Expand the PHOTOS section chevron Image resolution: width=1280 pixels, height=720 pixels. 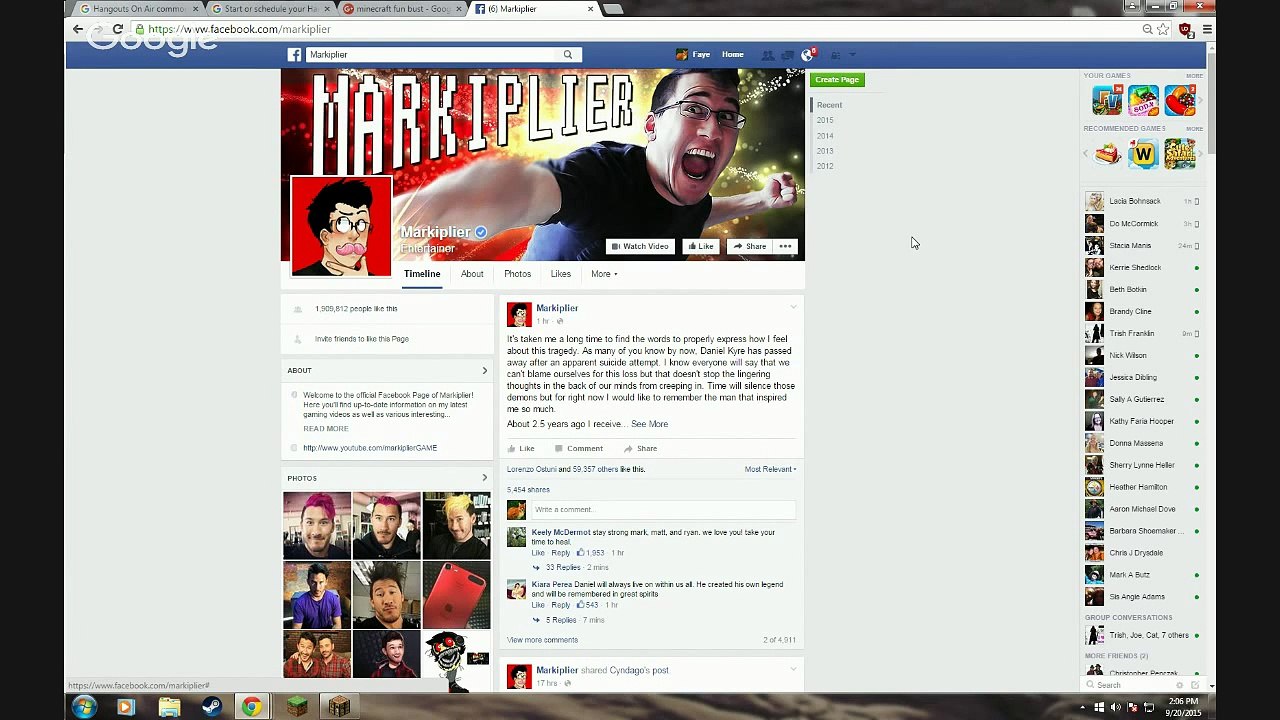point(485,478)
